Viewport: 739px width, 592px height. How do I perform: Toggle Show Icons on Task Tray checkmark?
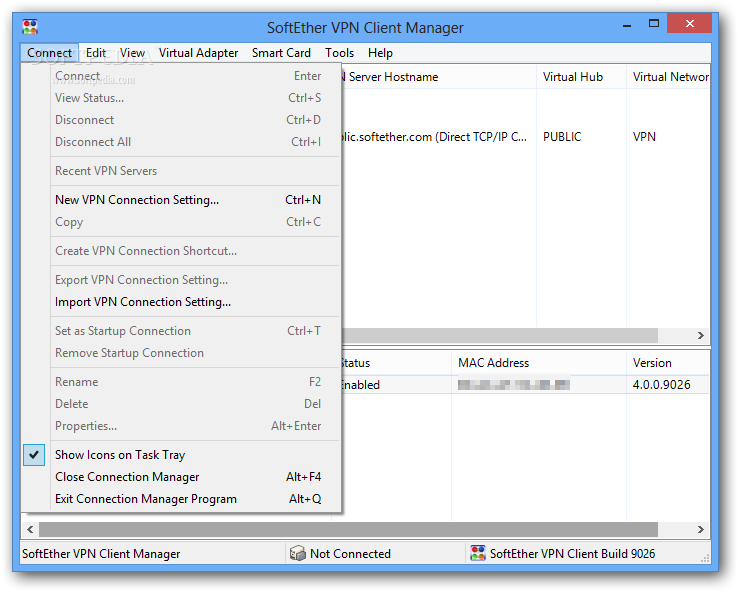(x=34, y=455)
